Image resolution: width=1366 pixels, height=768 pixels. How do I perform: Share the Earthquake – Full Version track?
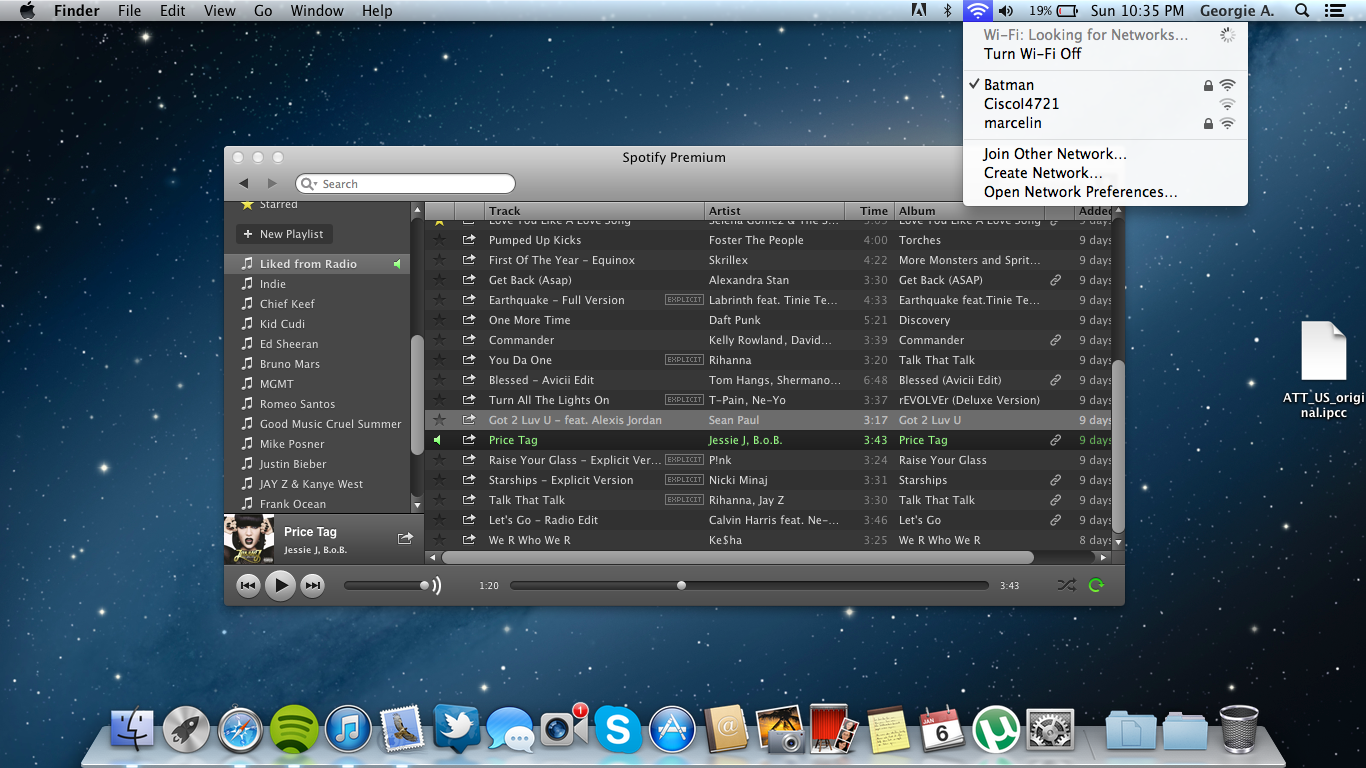coord(469,300)
